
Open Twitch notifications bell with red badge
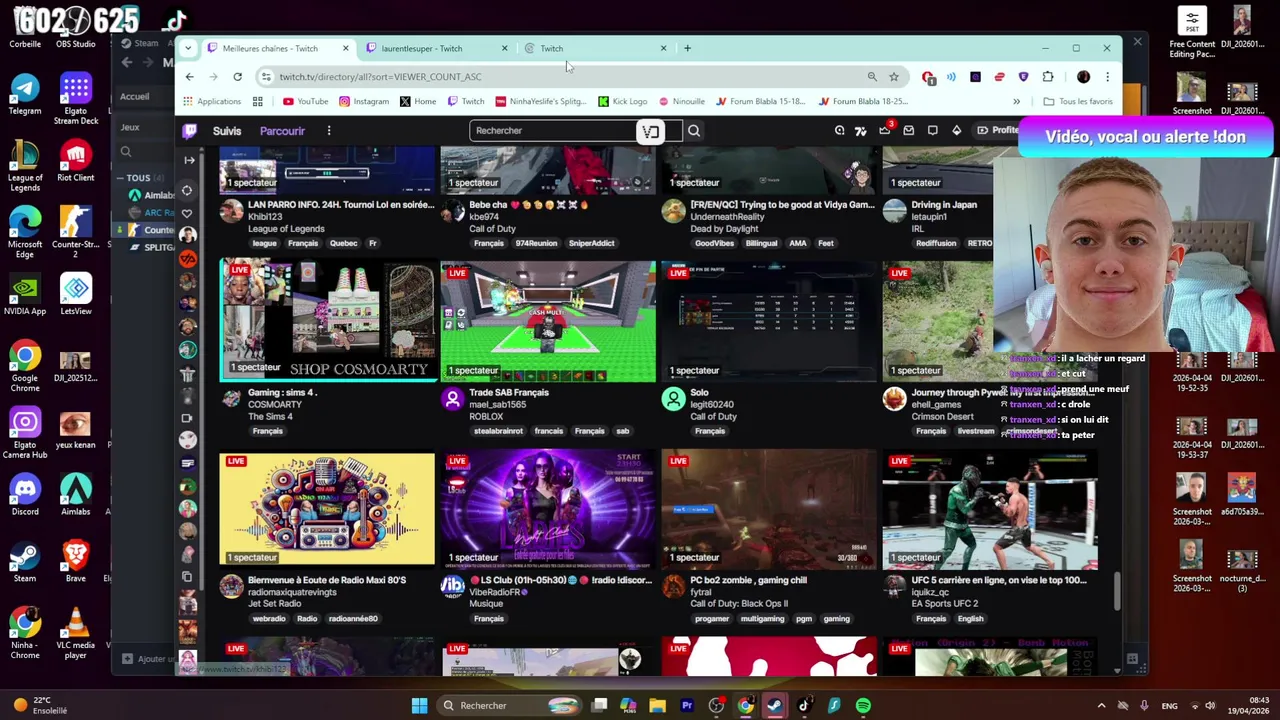pos(885,131)
